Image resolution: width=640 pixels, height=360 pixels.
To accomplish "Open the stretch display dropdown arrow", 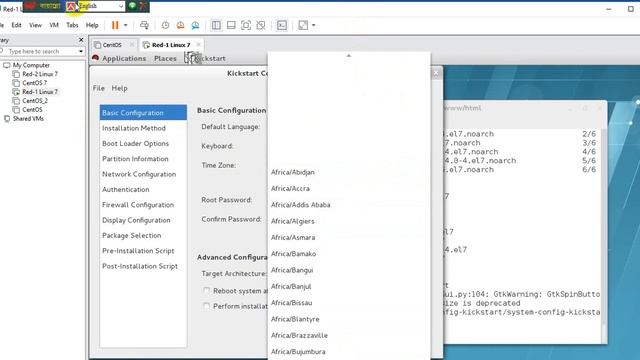I will (x=313, y=25).
